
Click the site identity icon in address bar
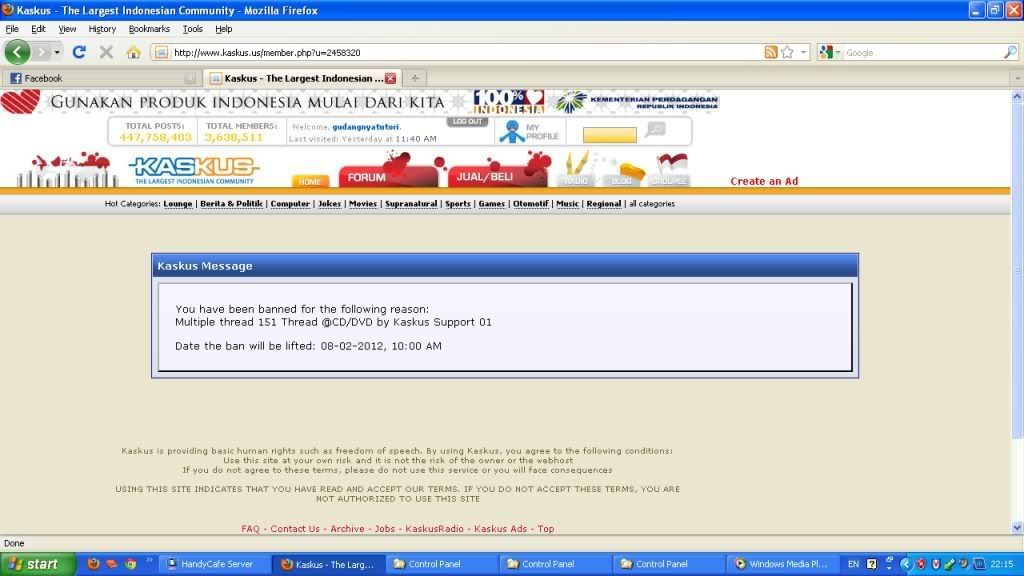161,52
